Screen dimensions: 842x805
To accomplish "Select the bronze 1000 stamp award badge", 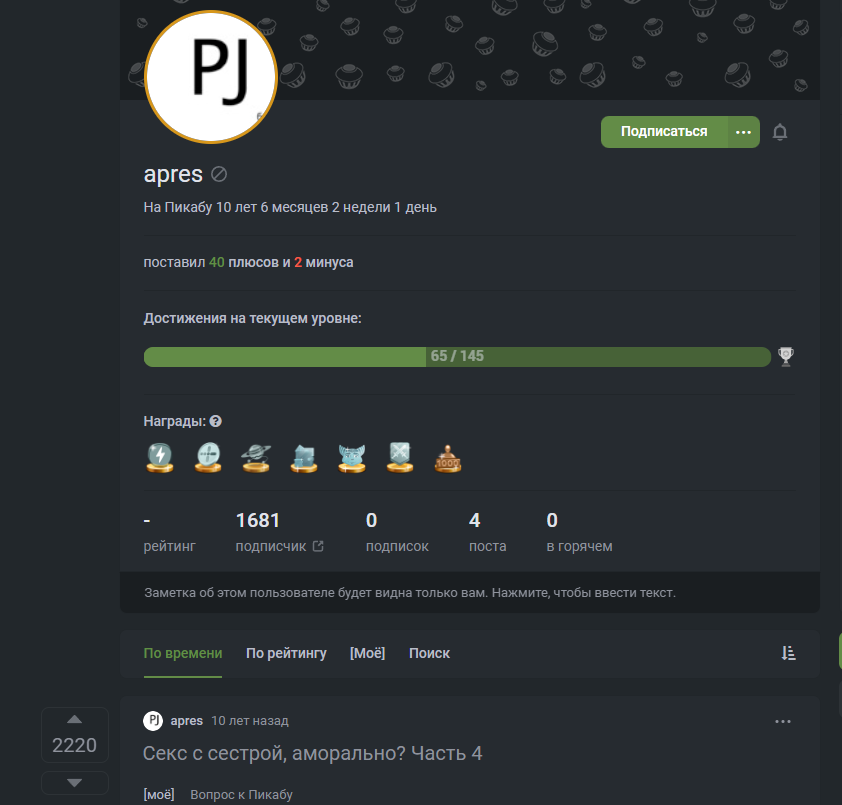I will click(448, 459).
